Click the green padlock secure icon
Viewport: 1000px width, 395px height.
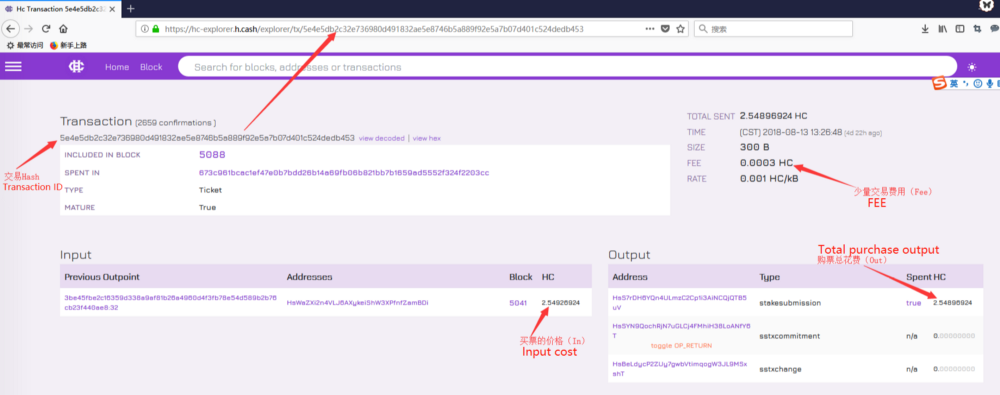(x=155, y=29)
